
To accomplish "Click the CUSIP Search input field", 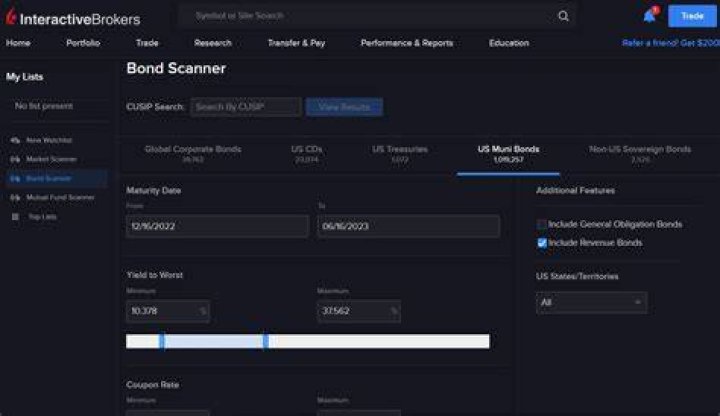I will point(246,107).
